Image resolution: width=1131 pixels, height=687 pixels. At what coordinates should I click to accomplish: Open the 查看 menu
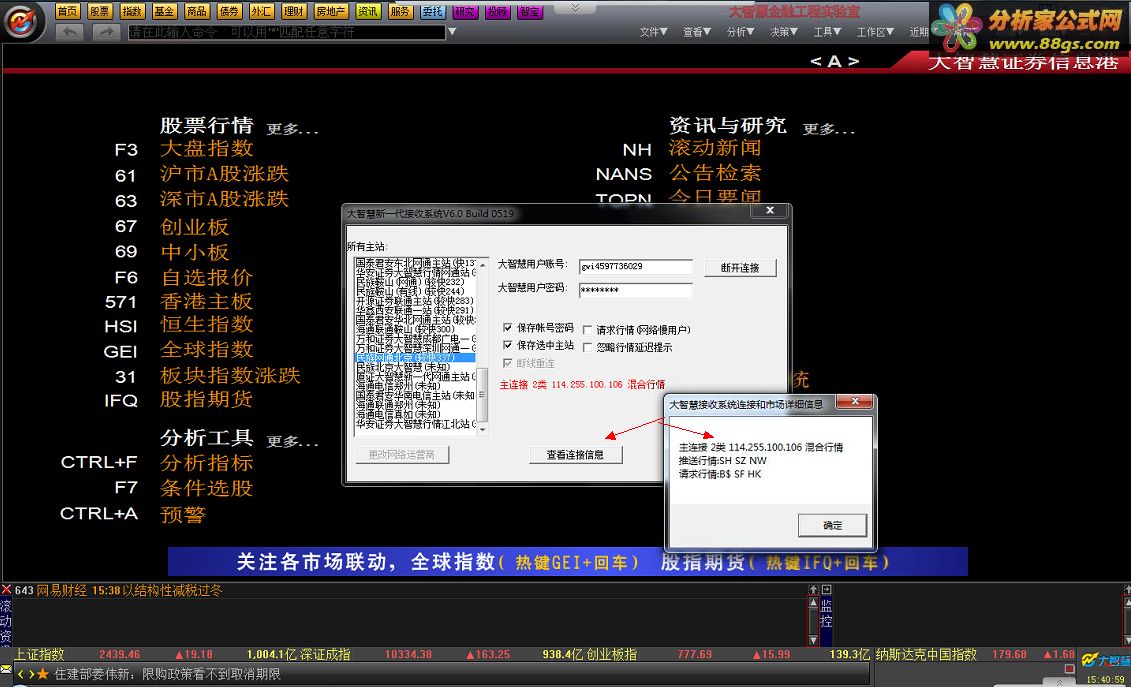point(697,32)
